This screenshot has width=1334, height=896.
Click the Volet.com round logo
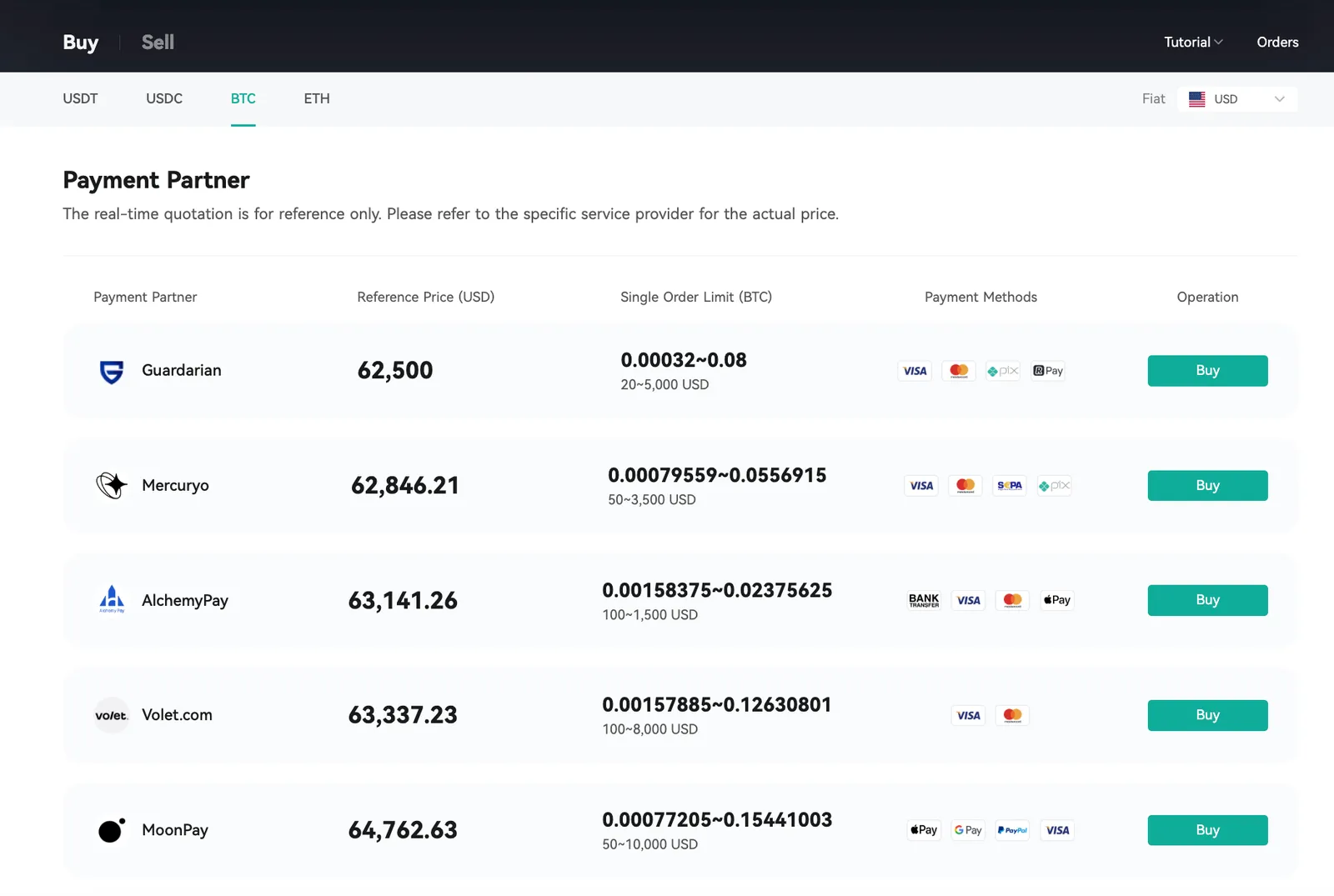point(112,715)
